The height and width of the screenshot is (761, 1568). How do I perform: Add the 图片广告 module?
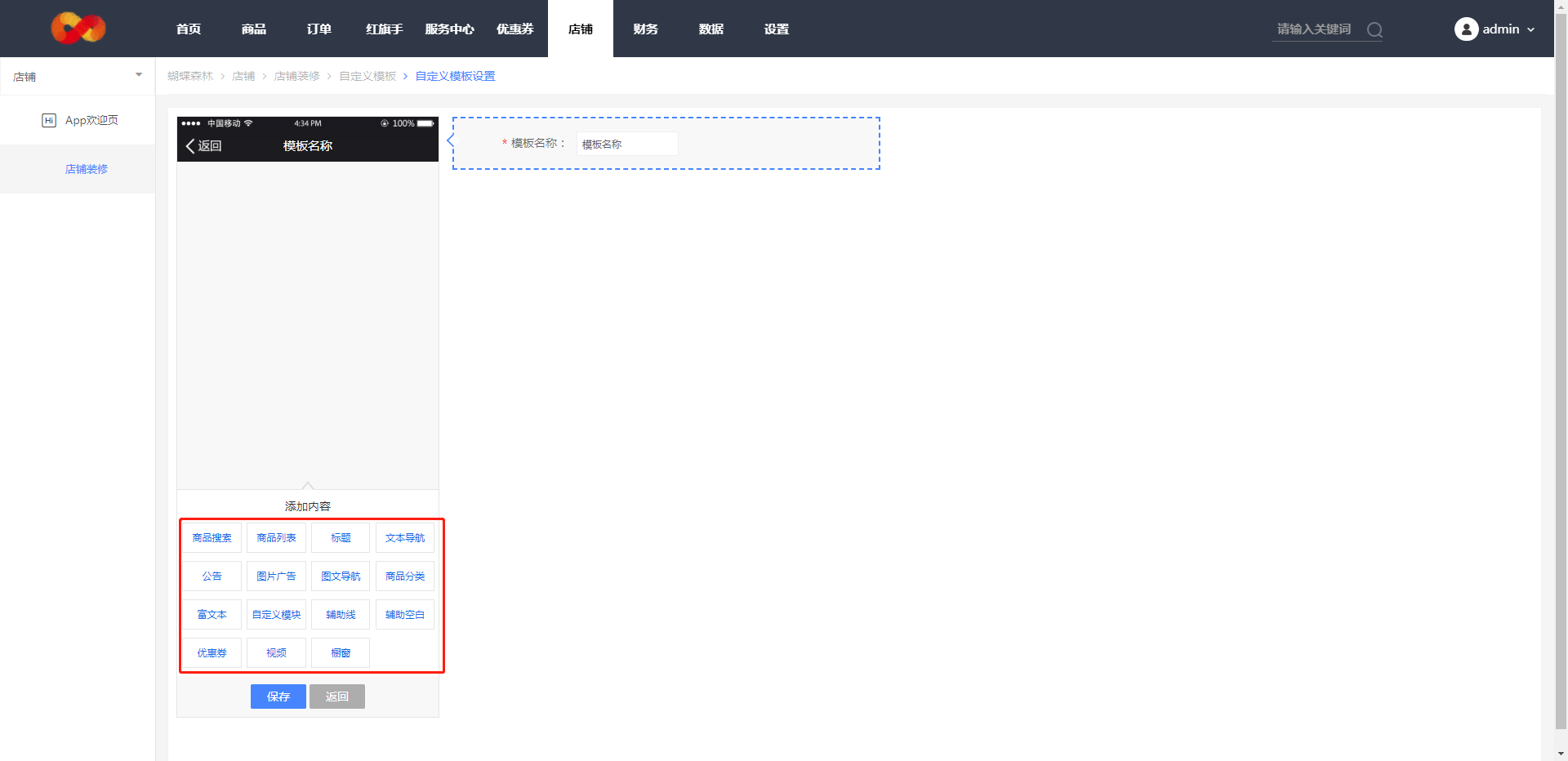(x=277, y=576)
